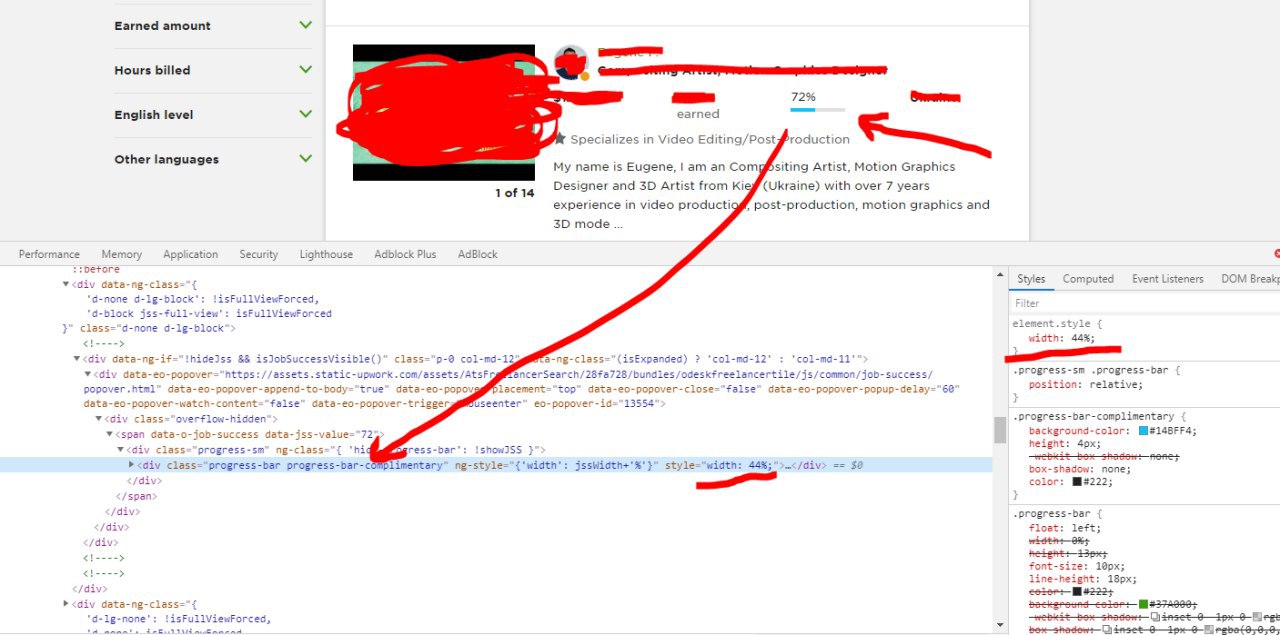This screenshot has height=635, width=1280.
Task: Switch to the Application tab
Action: (190, 254)
